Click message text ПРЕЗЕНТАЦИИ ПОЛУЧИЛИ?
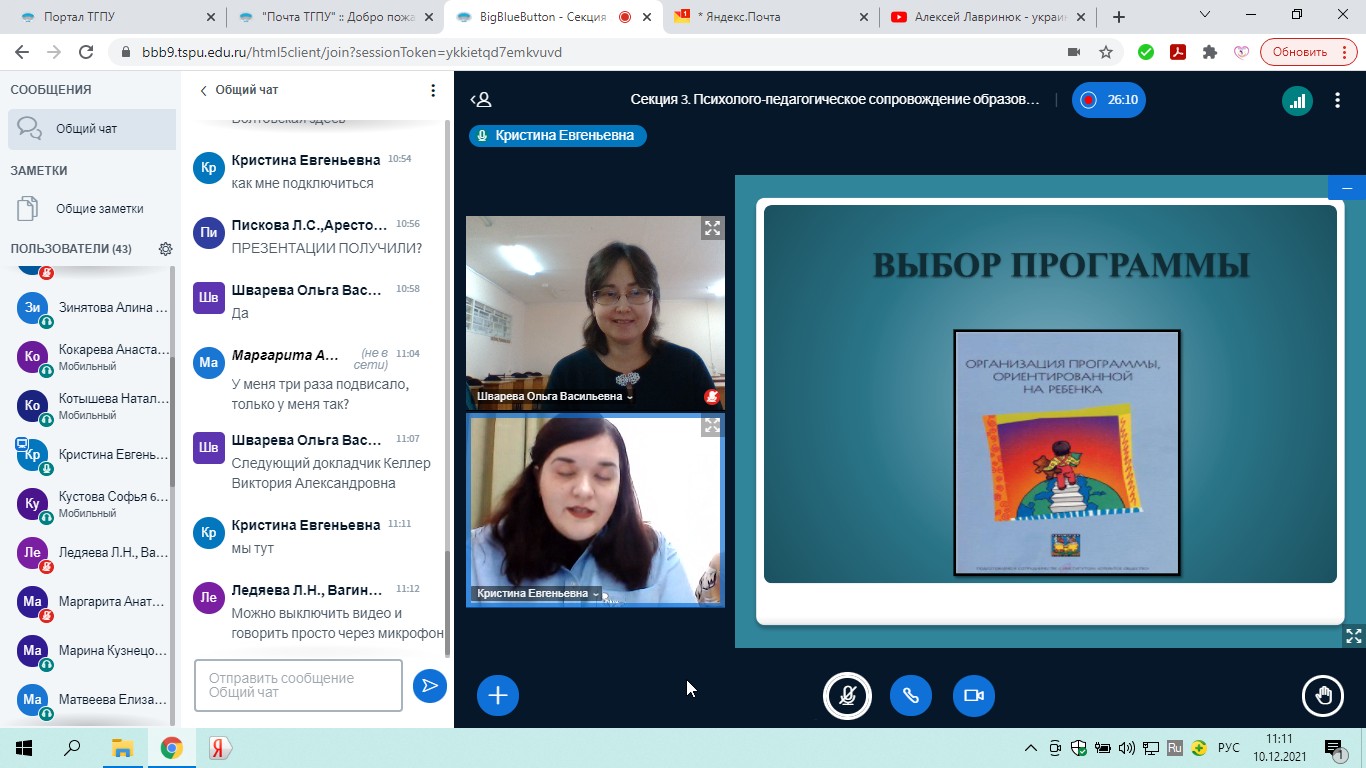This screenshot has width=1366, height=768. [x=327, y=248]
